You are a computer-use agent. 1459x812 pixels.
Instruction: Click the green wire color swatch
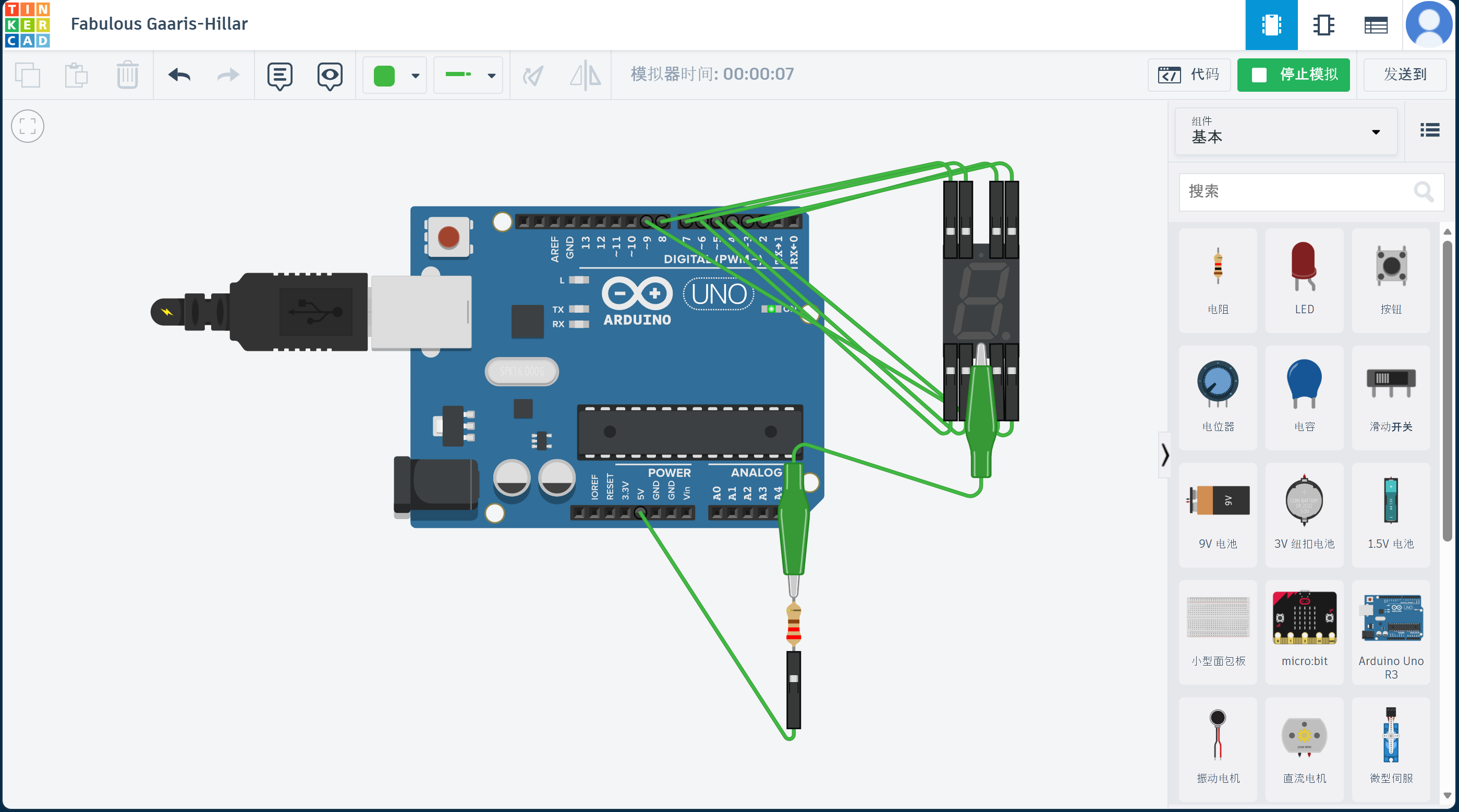384,76
